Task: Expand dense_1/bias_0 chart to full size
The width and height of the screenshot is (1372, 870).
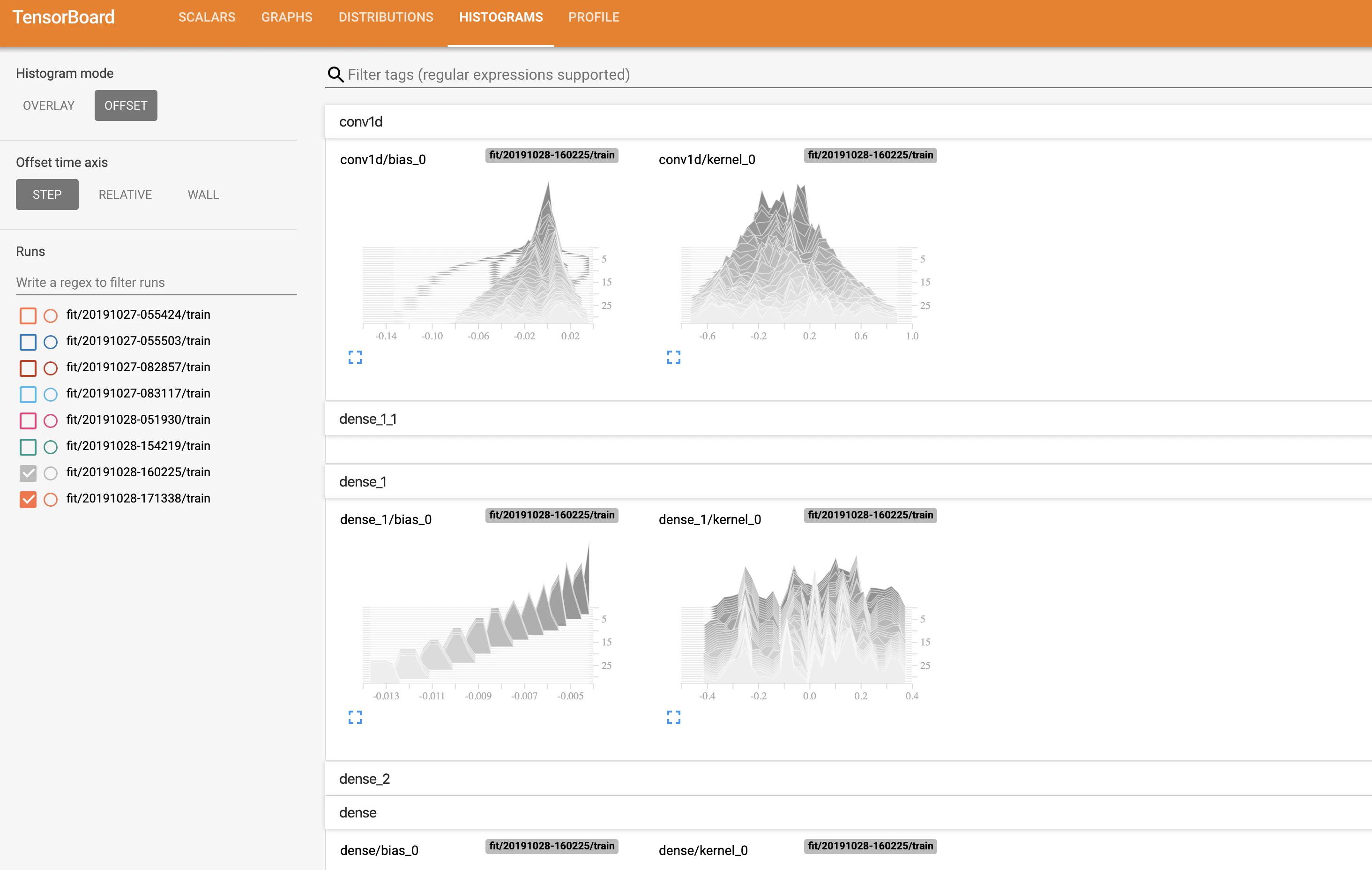Action: click(x=355, y=717)
